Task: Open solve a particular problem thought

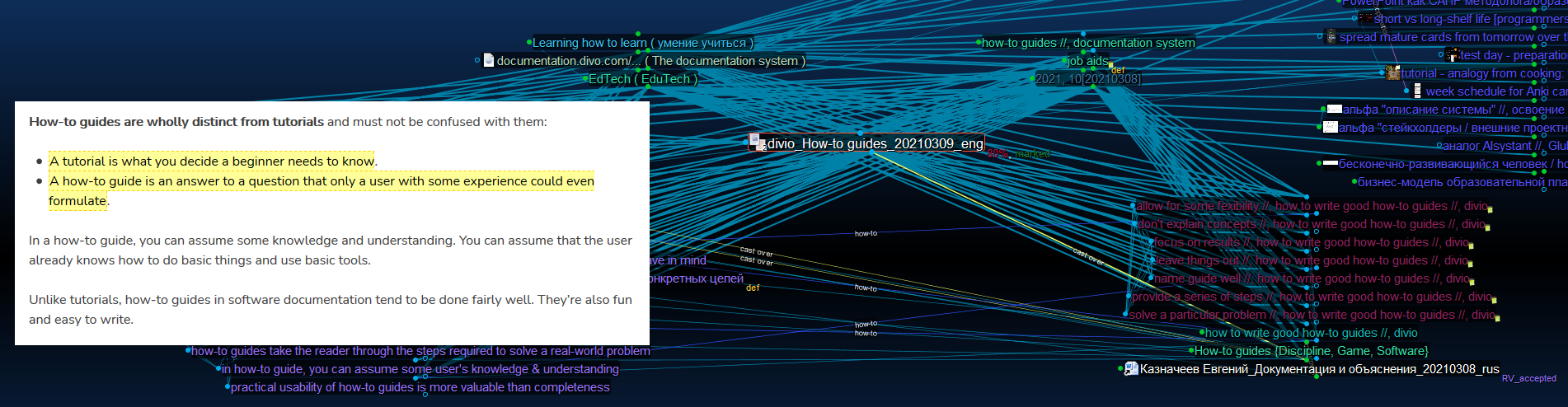Action: pyautogui.click(x=1312, y=315)
